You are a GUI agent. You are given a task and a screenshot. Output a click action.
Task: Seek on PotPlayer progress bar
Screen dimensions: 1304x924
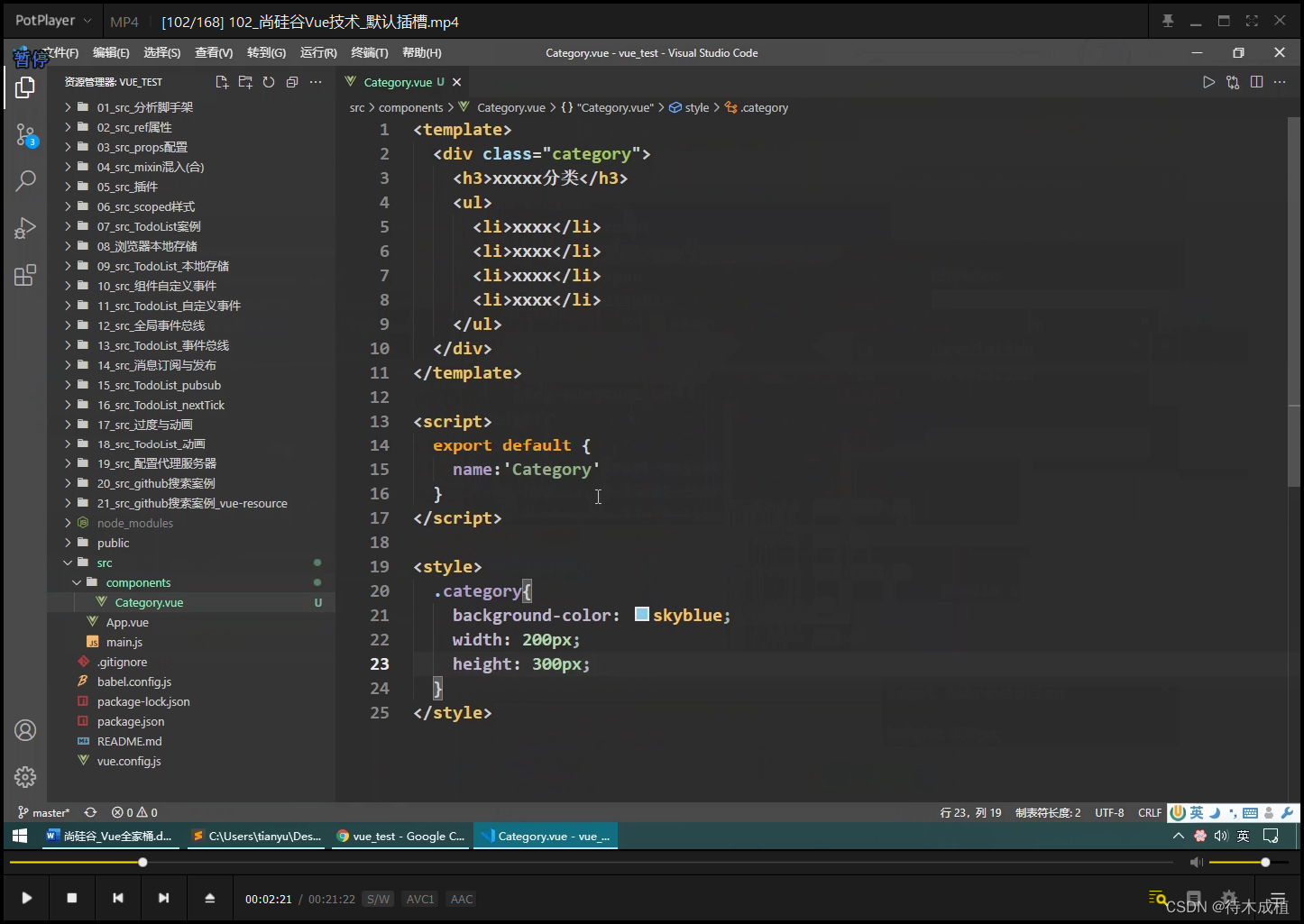coord(591,863)
